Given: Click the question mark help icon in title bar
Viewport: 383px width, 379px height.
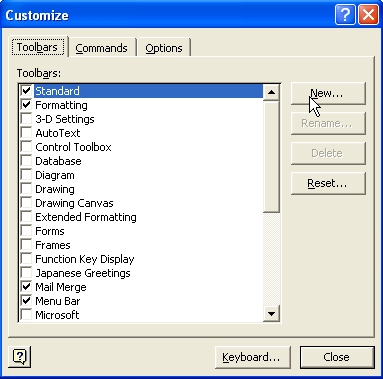Looking at the screenshot, I should pos(345,15).
